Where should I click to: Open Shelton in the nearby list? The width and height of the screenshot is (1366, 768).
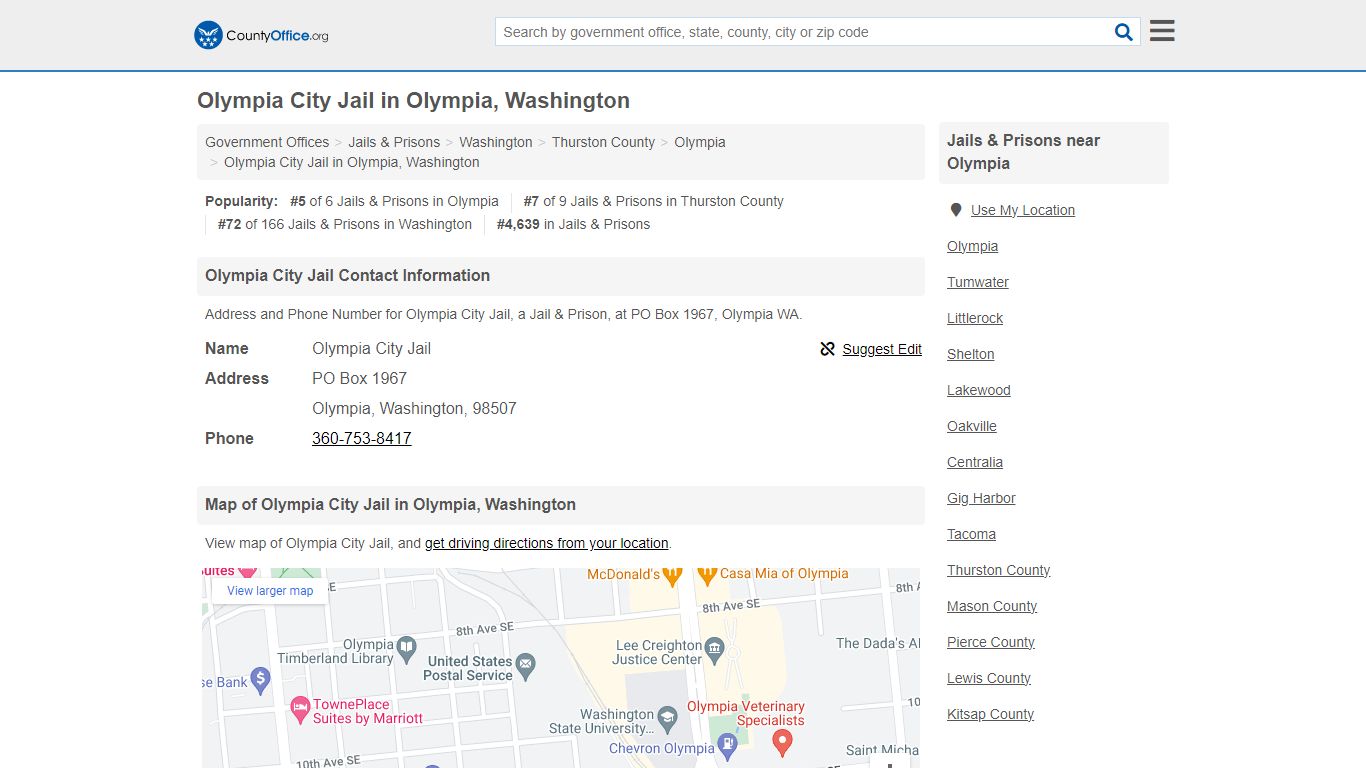pyautogui.click(x=971, y=354)
